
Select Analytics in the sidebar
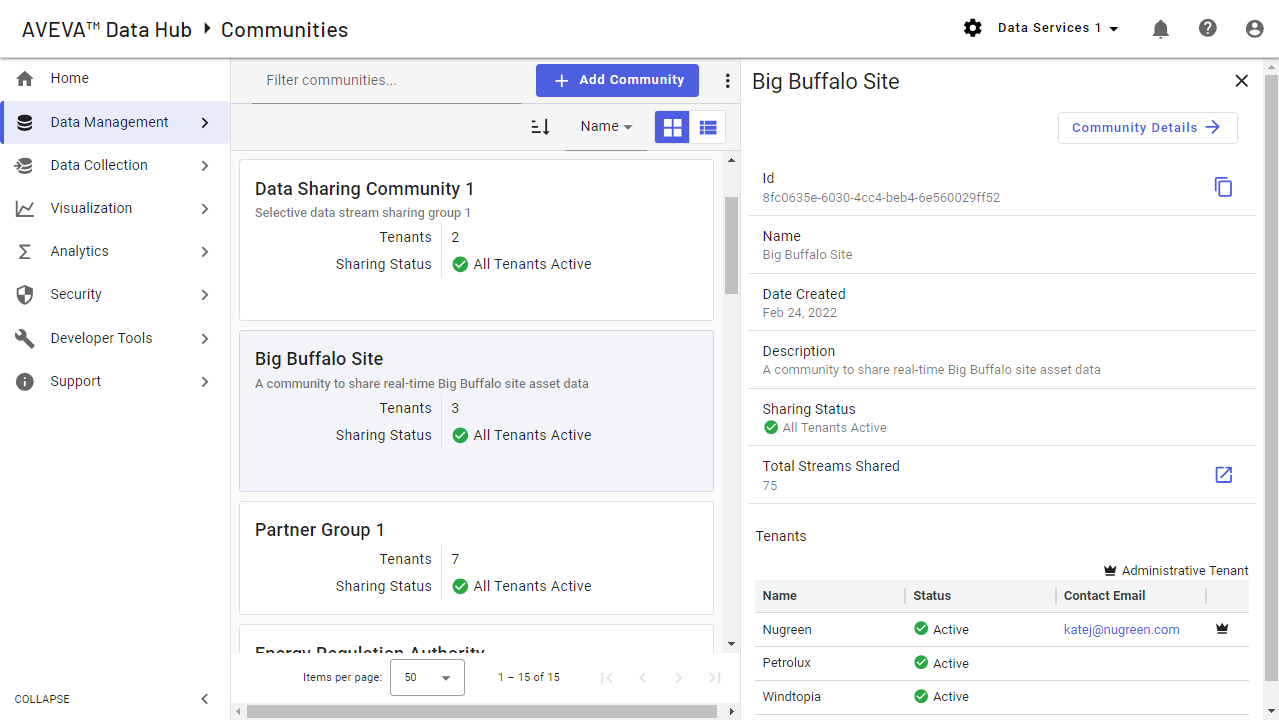tap(115, 251)
